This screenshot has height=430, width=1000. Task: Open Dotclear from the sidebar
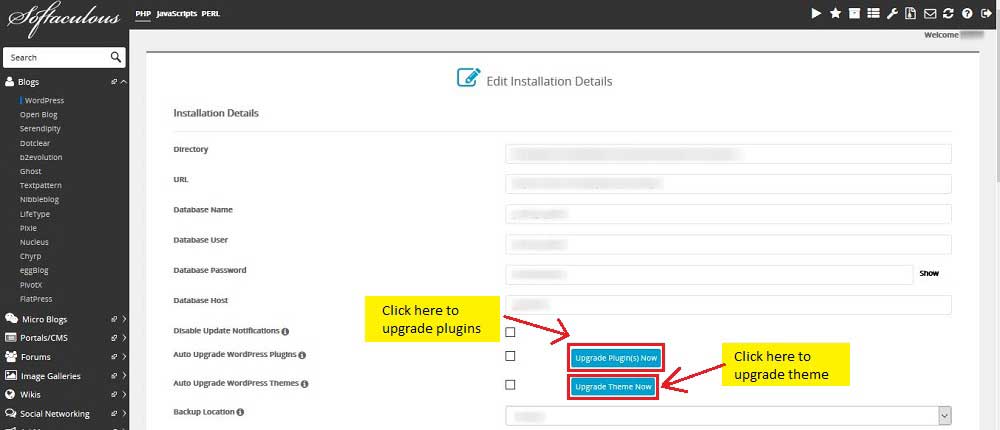34,144
